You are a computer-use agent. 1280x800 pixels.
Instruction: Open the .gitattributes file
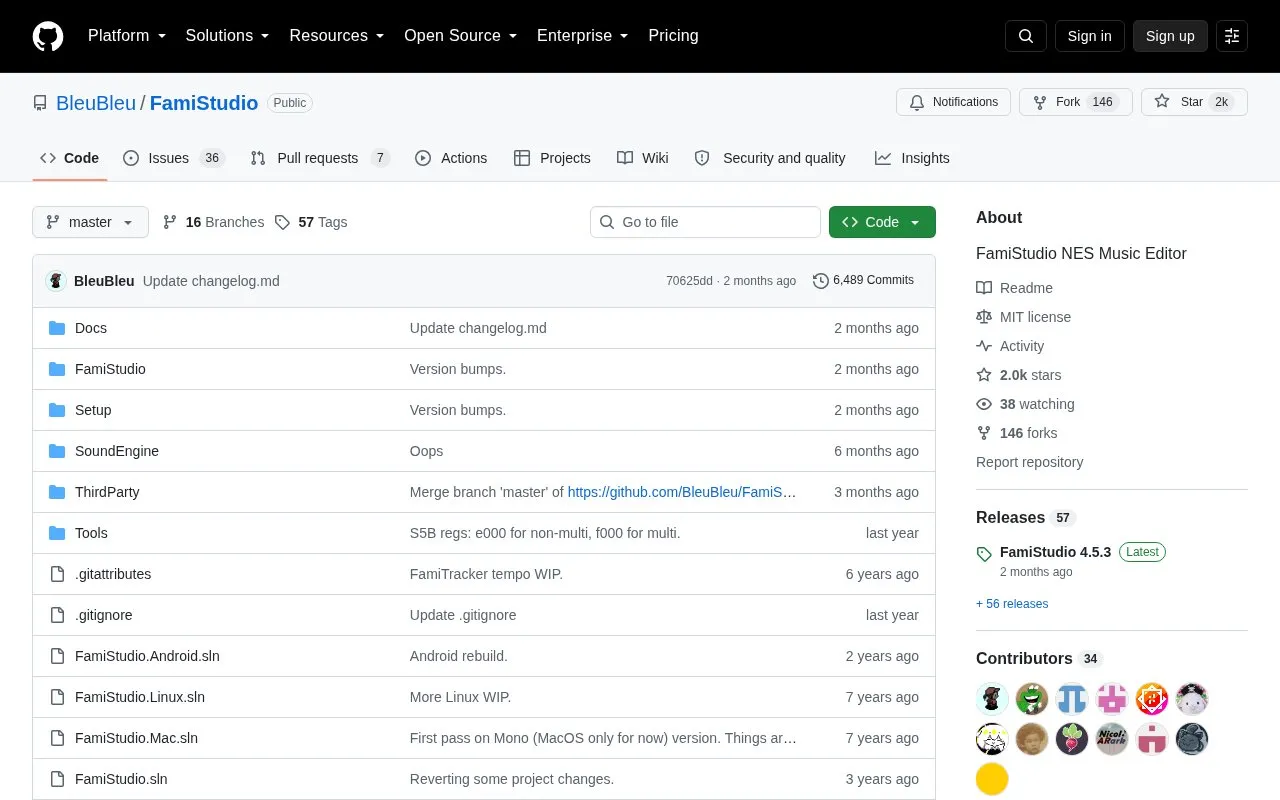pos(113,574)
